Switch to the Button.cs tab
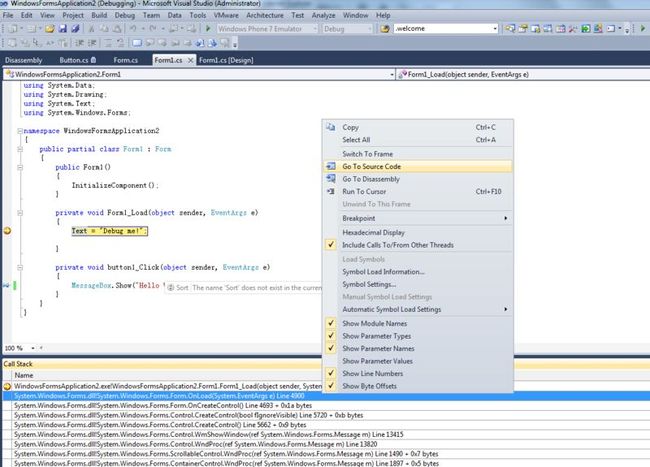 [78, 60]
